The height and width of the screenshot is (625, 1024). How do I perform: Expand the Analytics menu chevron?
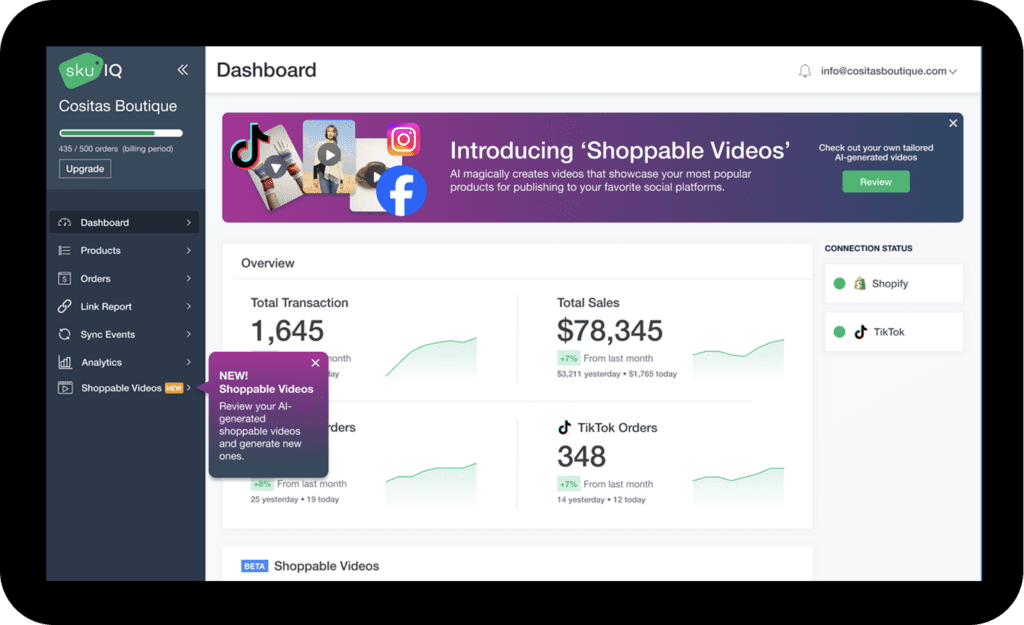point(189,362)
